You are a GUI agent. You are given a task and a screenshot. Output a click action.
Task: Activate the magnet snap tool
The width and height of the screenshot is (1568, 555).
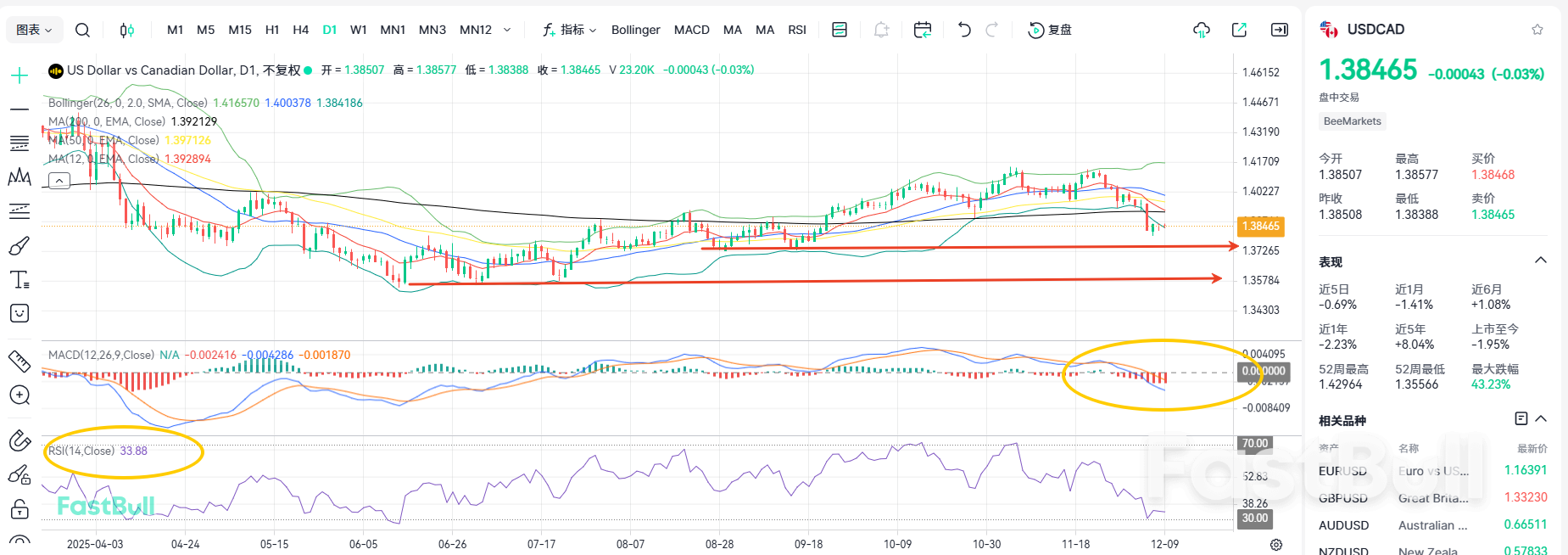[x=19, y=440]
